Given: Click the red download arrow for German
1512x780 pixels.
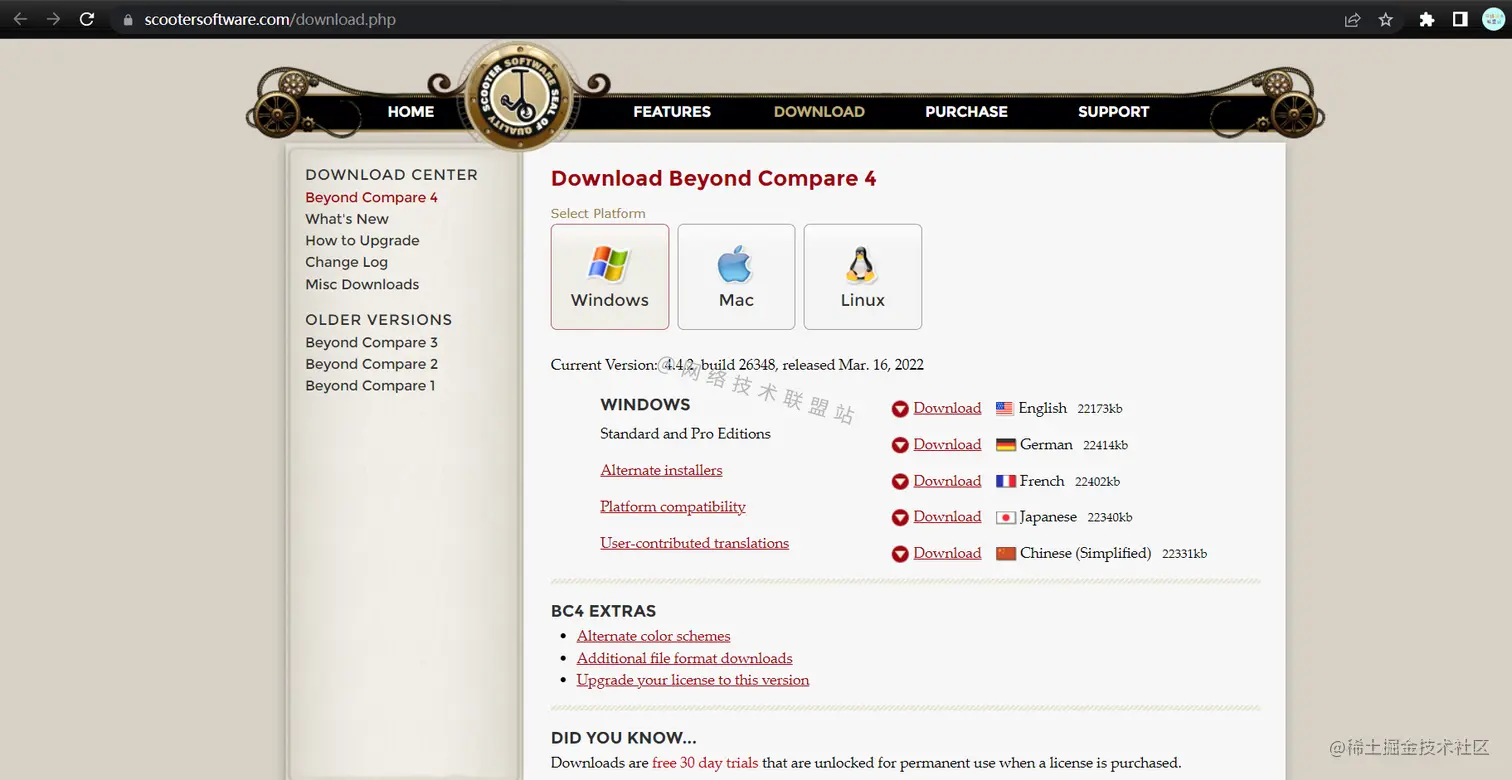Looking at the screenshot, I should click(900, 445).
